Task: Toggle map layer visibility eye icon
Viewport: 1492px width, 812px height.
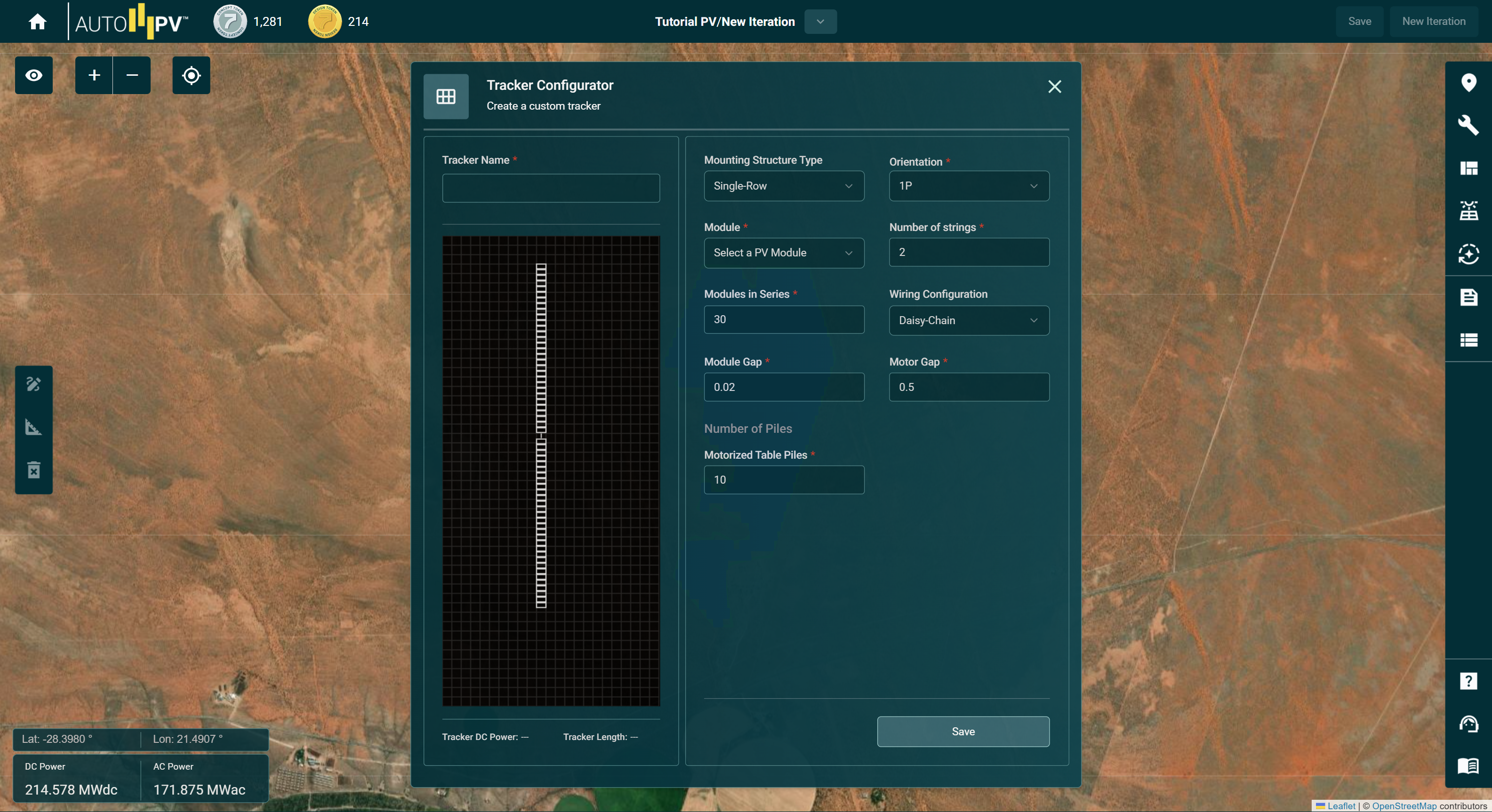Action: [33, 75]
